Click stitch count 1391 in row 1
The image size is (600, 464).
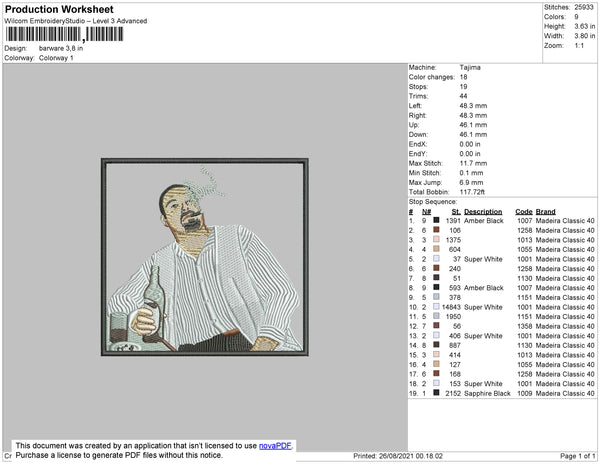(x=453, y=221)
